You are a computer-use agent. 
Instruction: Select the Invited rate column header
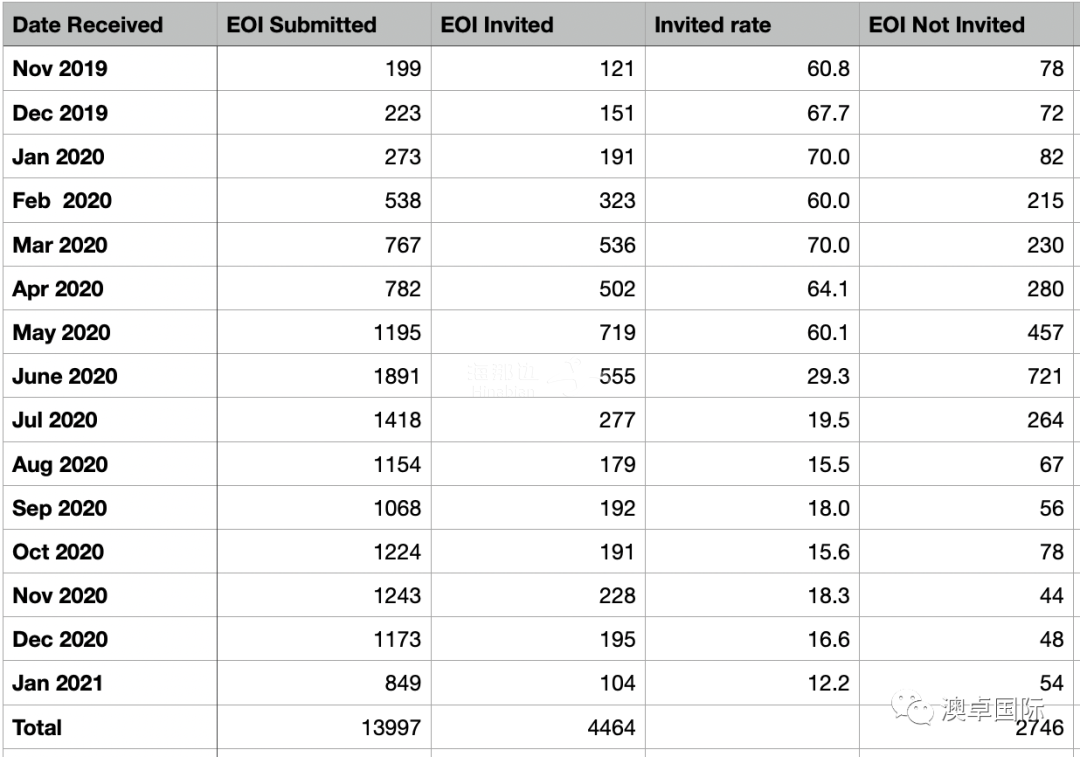(x=711, y=25)
